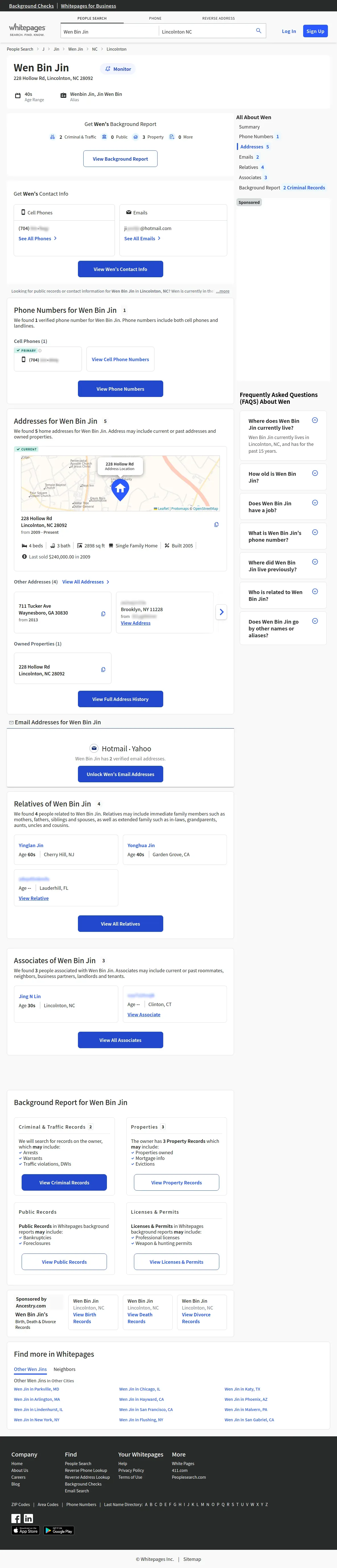Open the Google Play download badge

click(x=59, y=1530)
